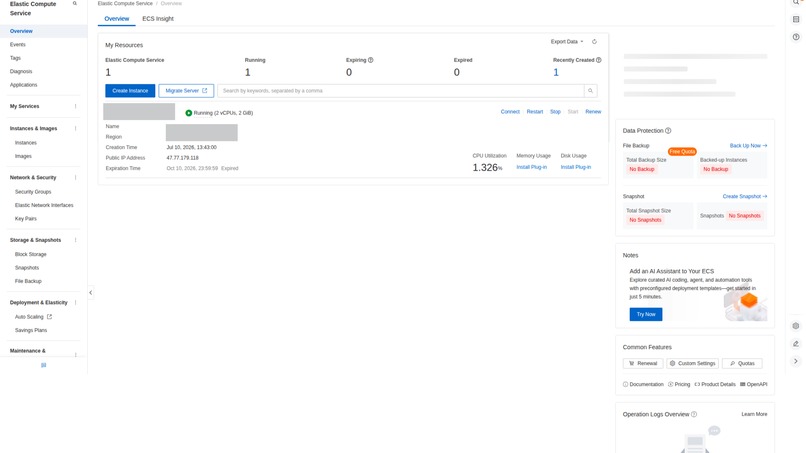
Task: Open help tooltip icon next to Recently Created
Action: coord(598,60)
